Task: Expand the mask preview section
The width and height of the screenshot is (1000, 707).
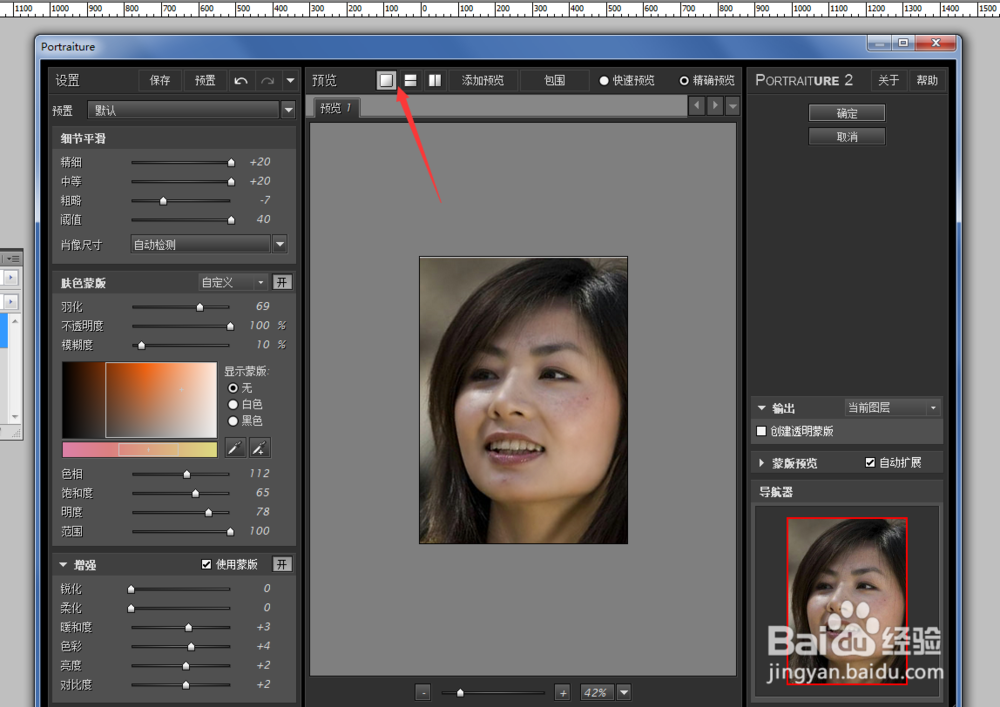Action: [x=761, y=463]
